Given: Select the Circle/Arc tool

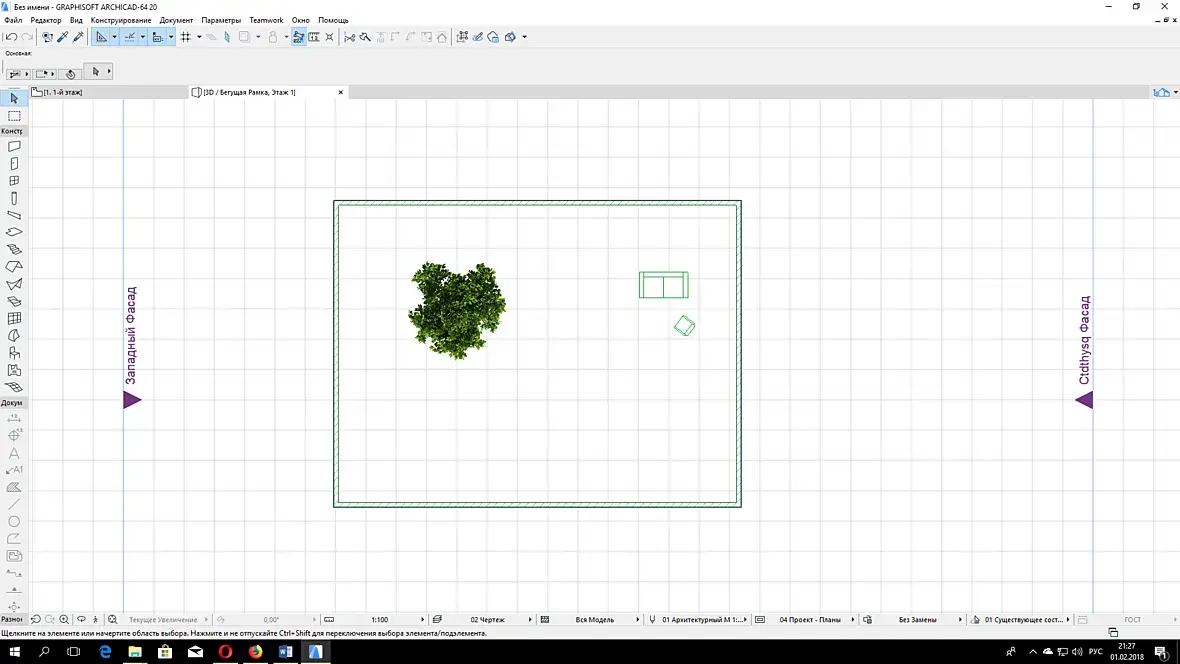Looking at the screenshot, I should (14, 522).
